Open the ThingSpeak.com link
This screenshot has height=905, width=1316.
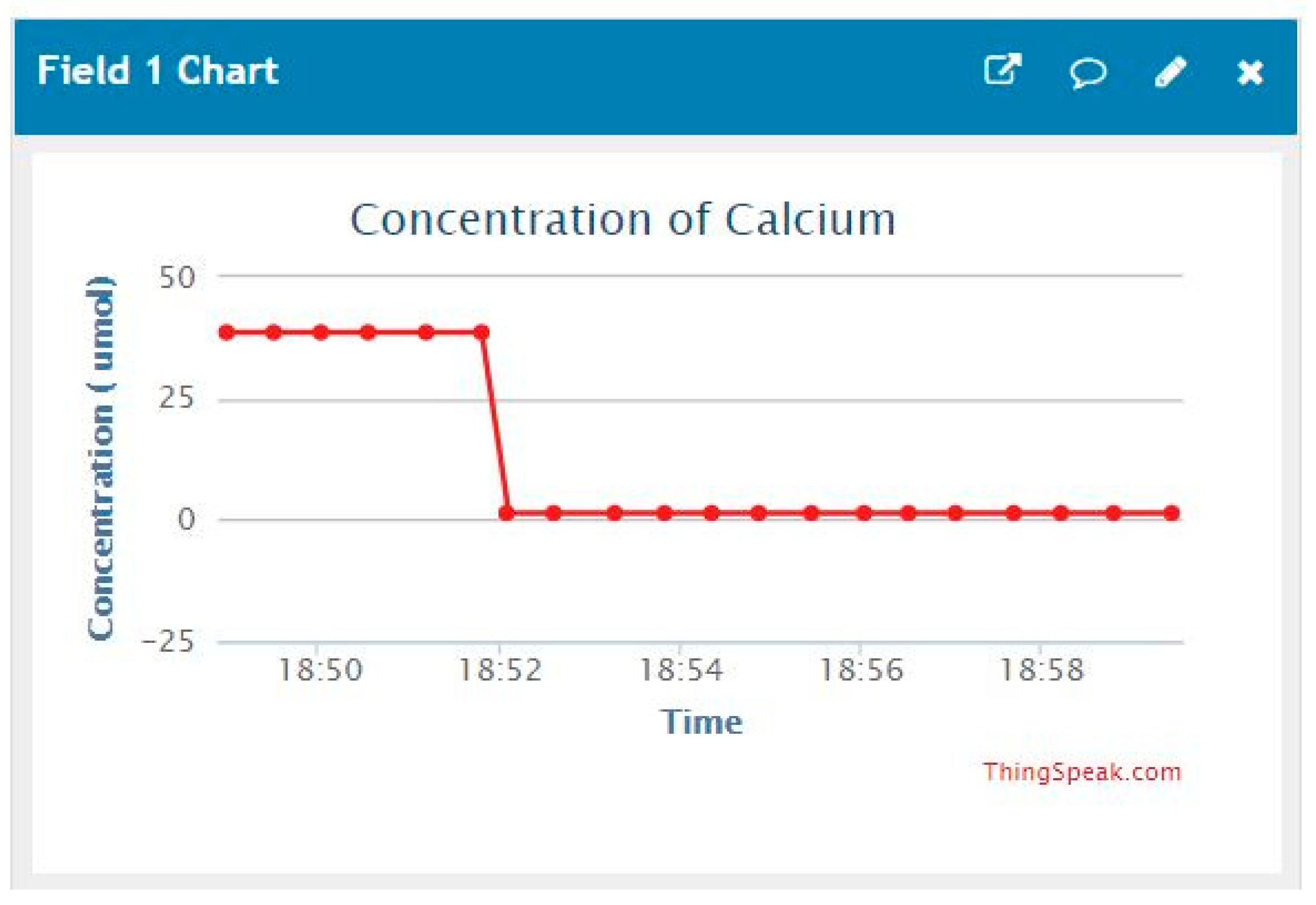(1082, 773)
